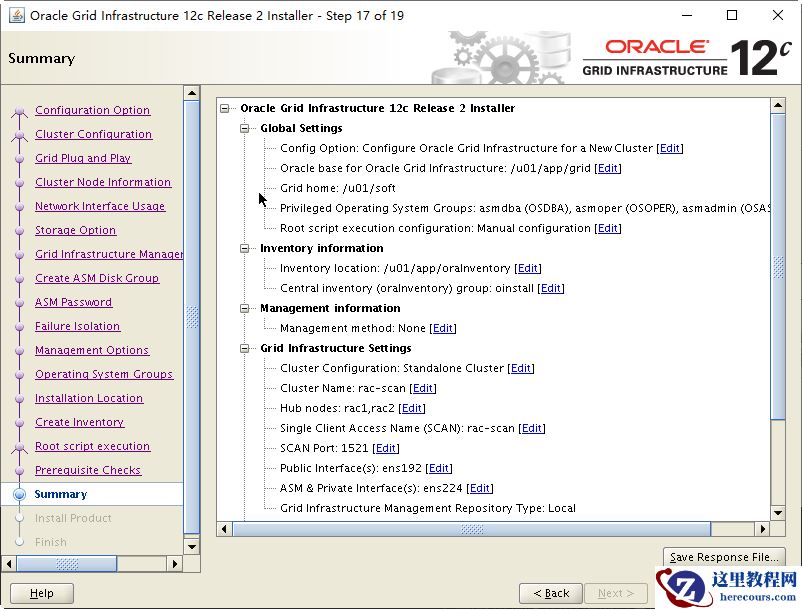Open Help

tap(42, 593)
